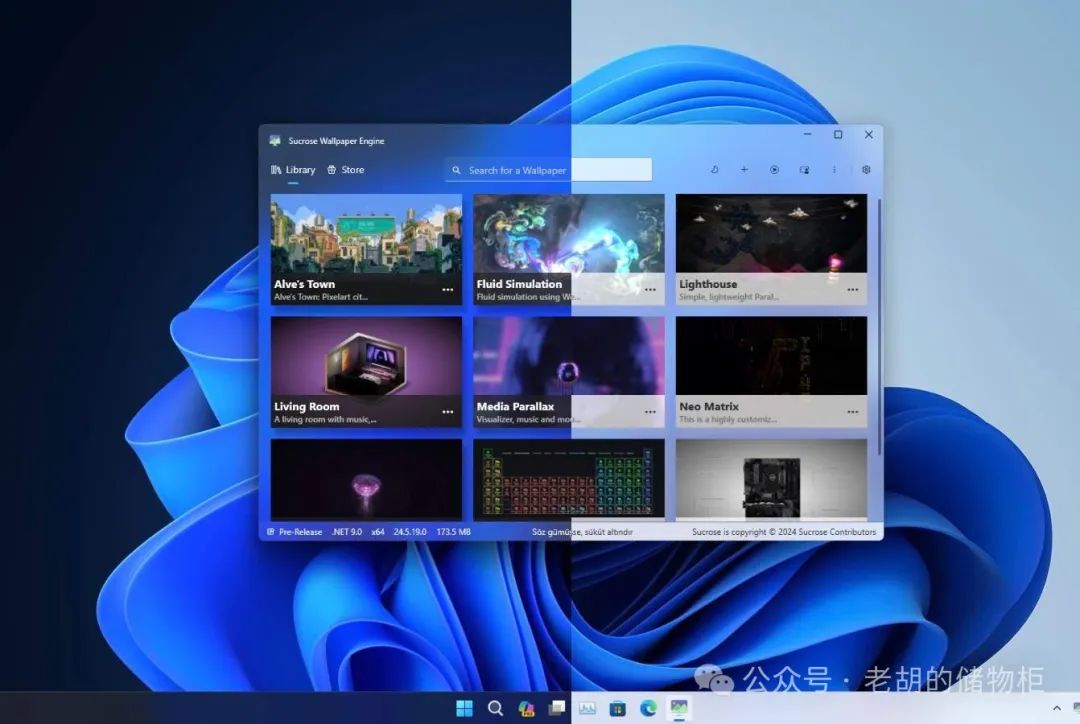The width and height of the screenshot is (1080, 724).
Task: Open the Neo Matrix more options
Action: (853, 412)
